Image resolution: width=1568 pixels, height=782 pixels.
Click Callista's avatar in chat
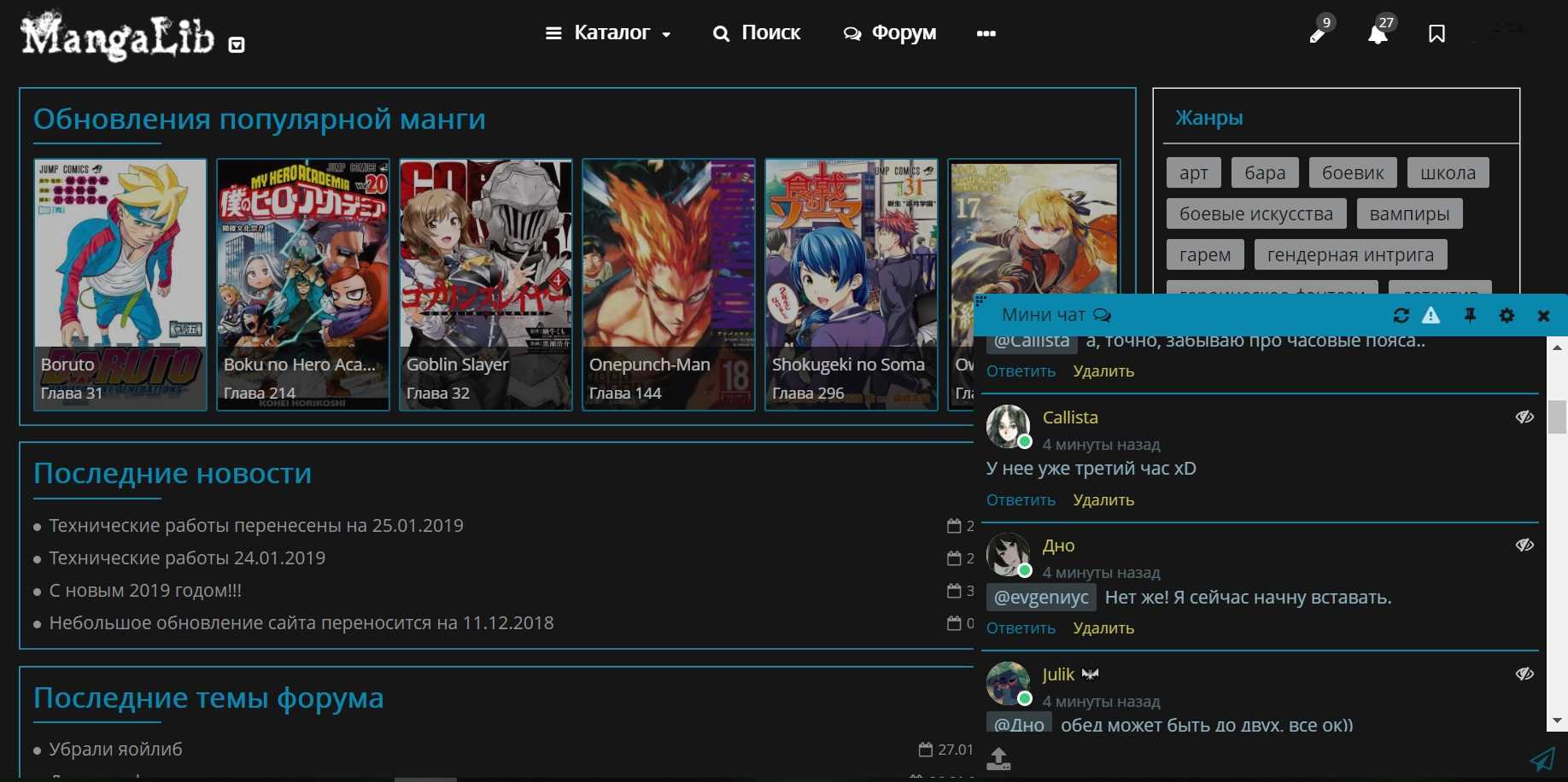coord(1009,426)
